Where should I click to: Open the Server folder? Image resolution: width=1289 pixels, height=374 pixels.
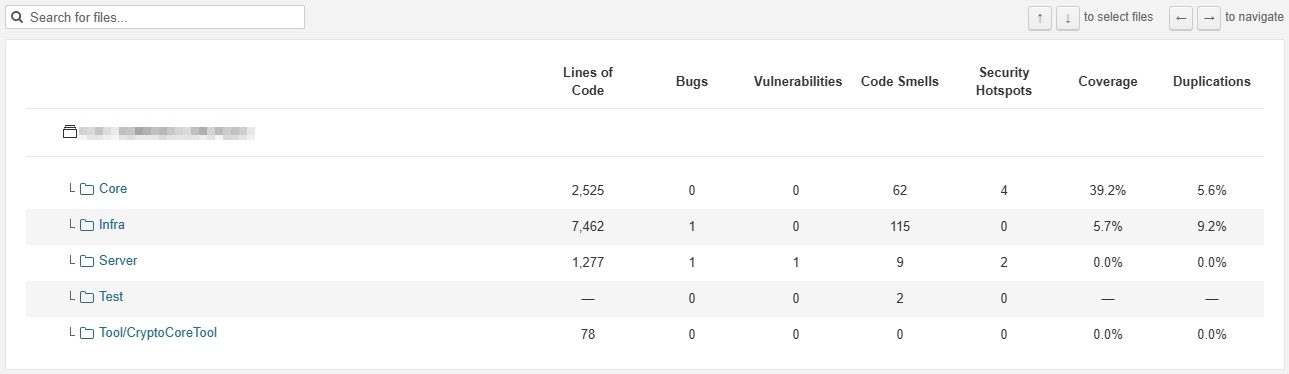118,261
